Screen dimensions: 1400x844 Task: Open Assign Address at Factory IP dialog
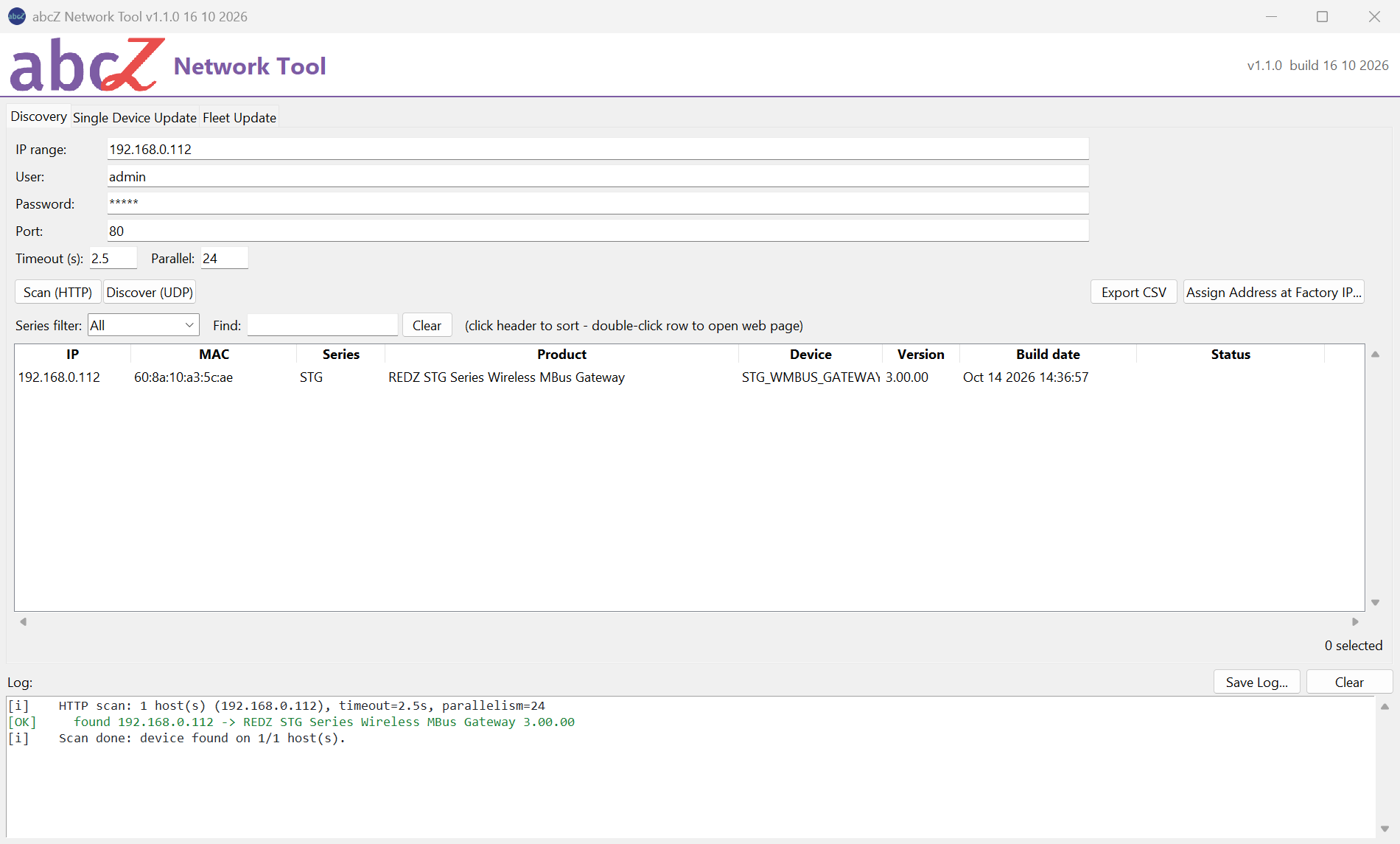(1273, 292)
